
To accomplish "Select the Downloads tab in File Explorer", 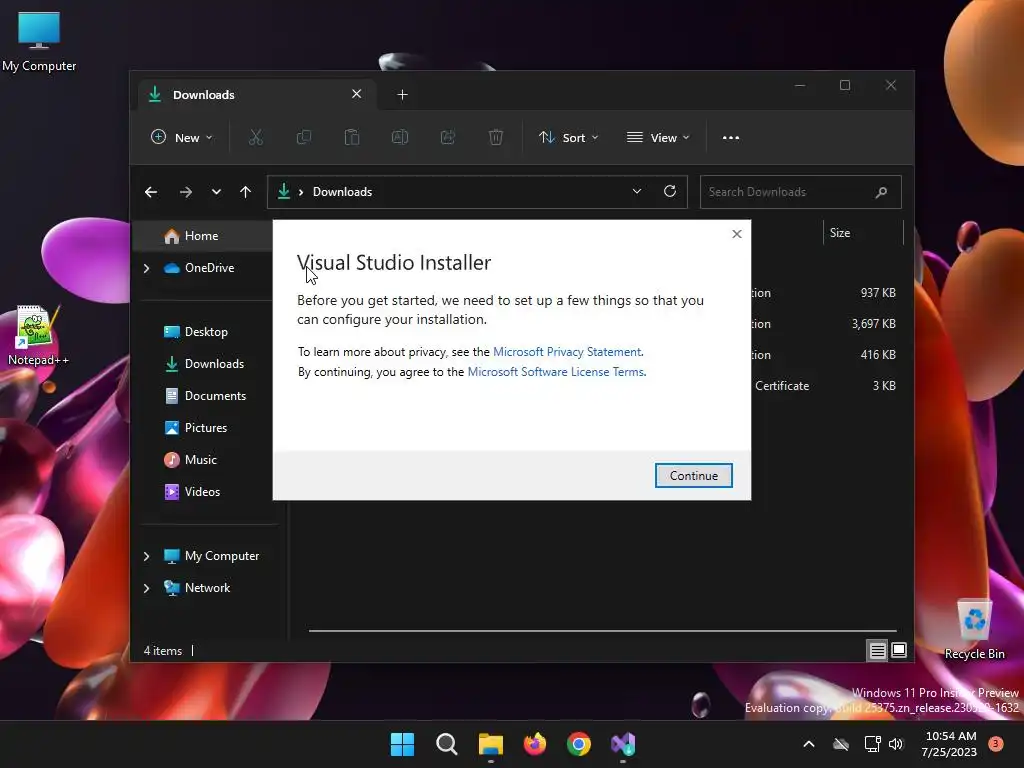I will pos(256,95).
